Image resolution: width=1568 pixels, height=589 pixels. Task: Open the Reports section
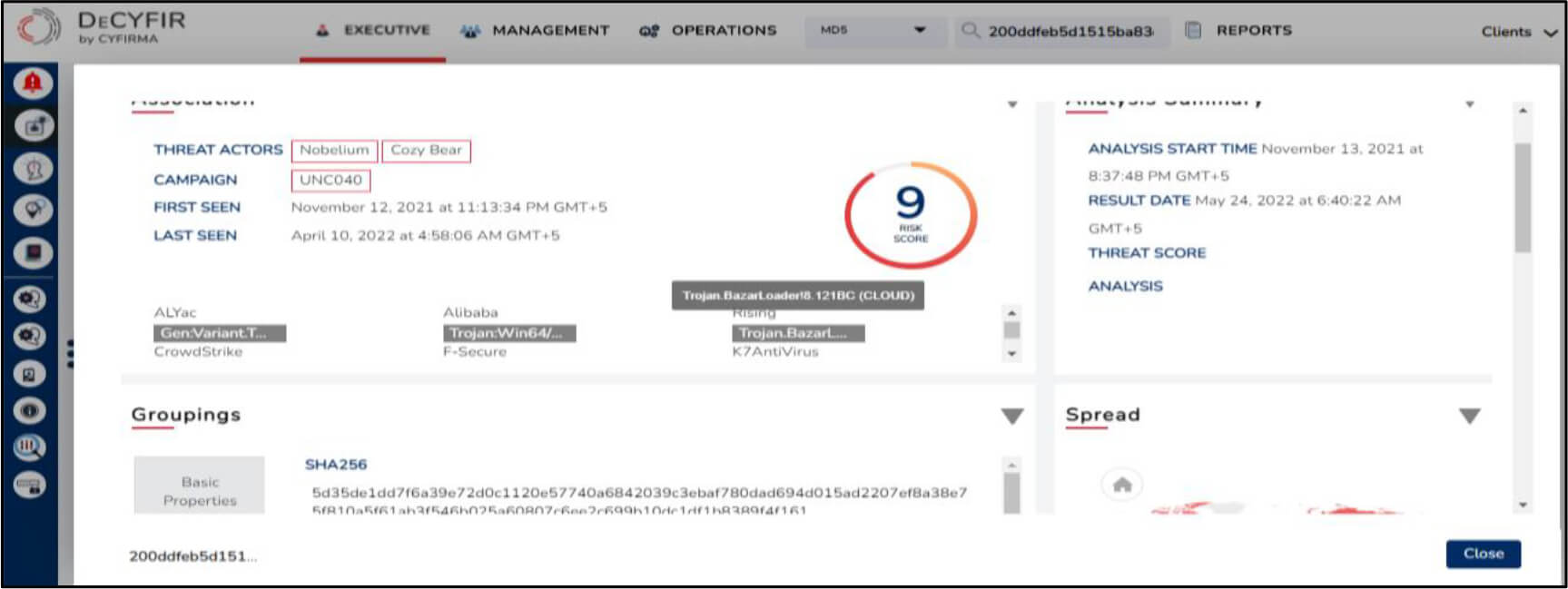click(1254, 30)
